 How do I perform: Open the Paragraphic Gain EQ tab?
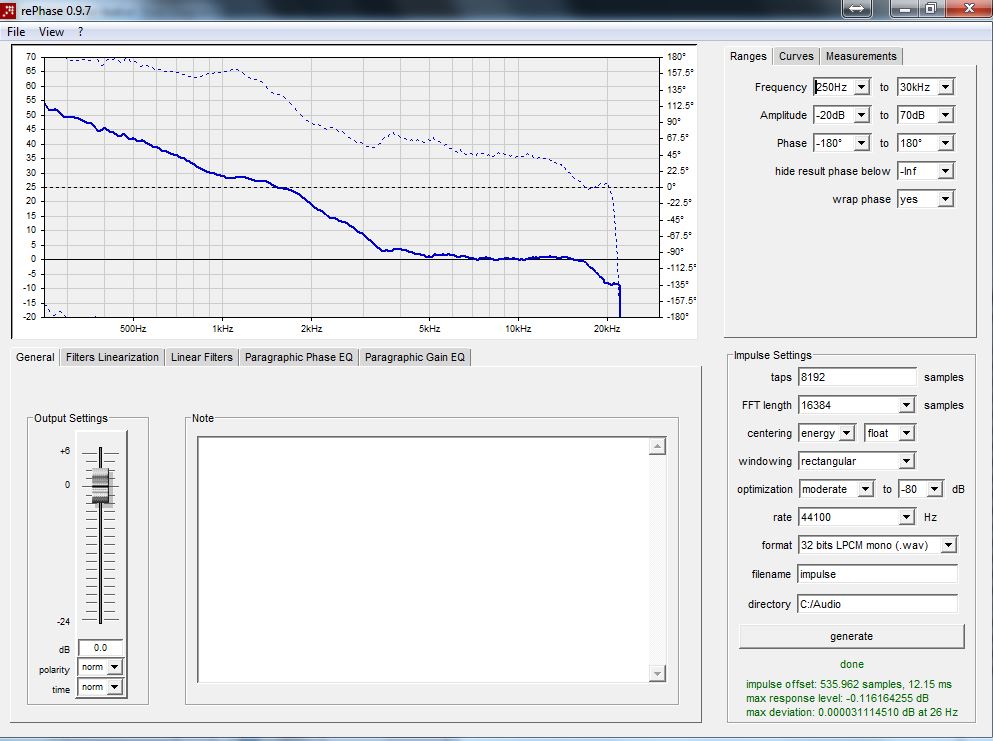[x=415, y=357]
